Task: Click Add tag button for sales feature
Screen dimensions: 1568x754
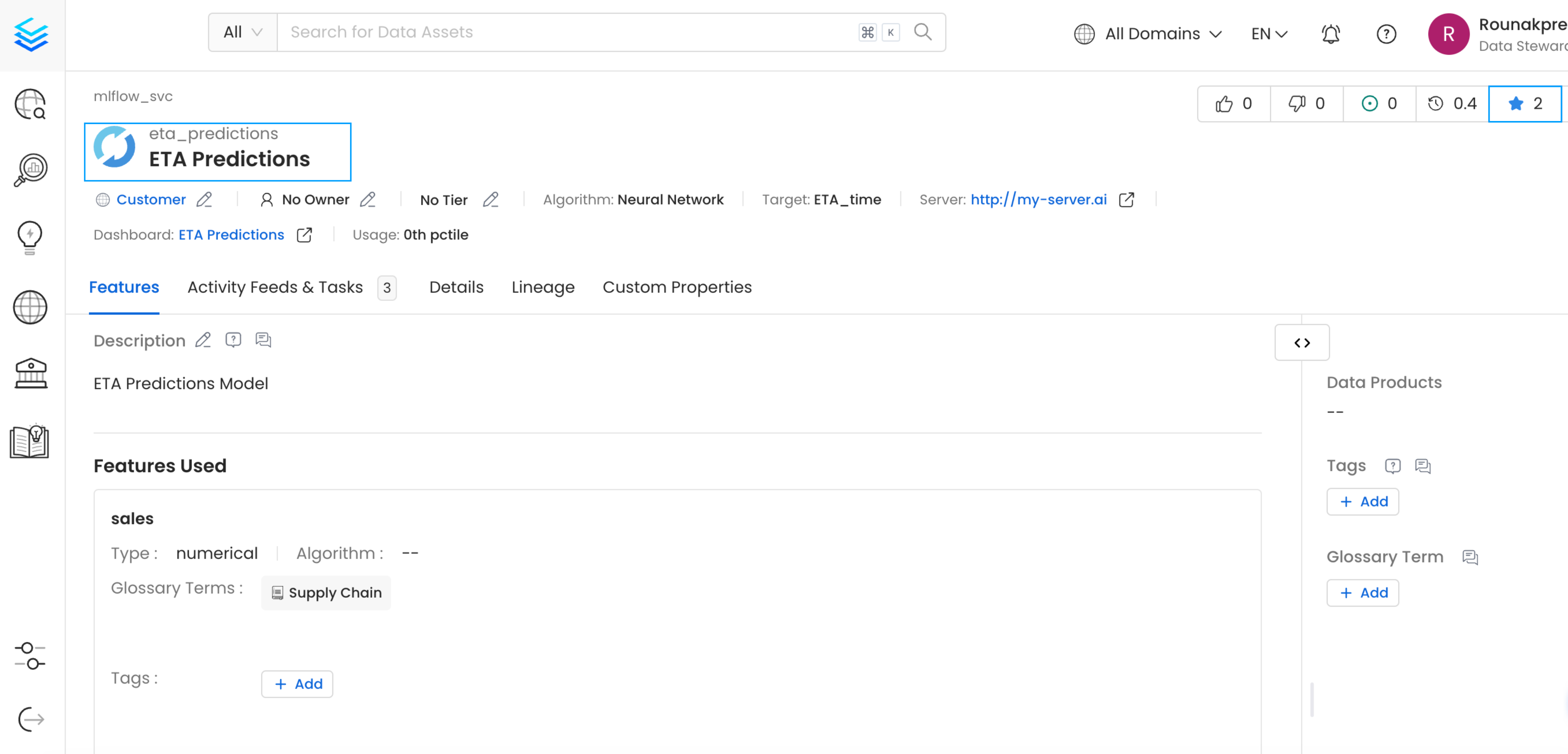Action: click(x=298, y=684)
